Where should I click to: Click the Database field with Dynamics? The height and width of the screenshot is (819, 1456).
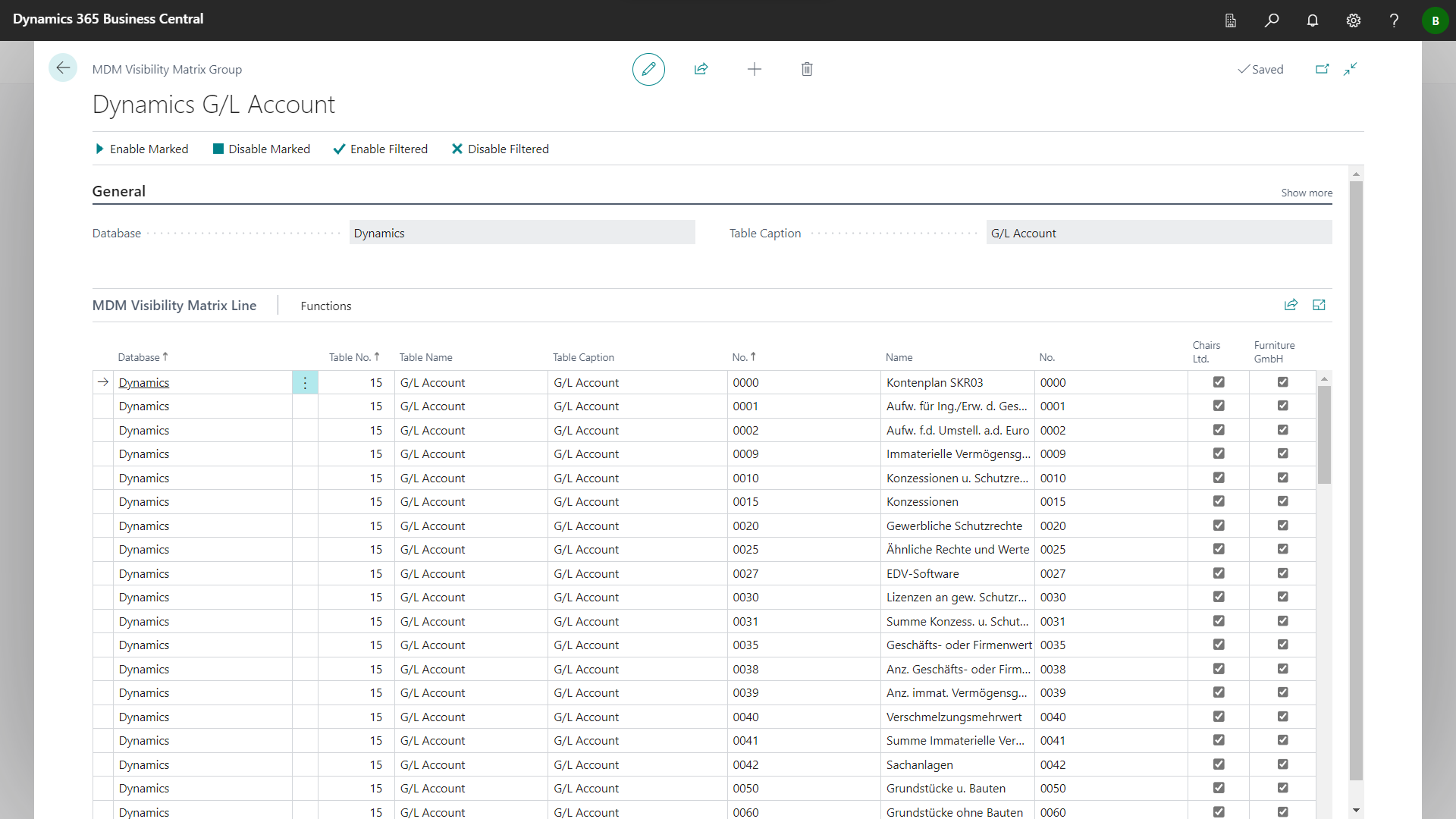point(522,233)
